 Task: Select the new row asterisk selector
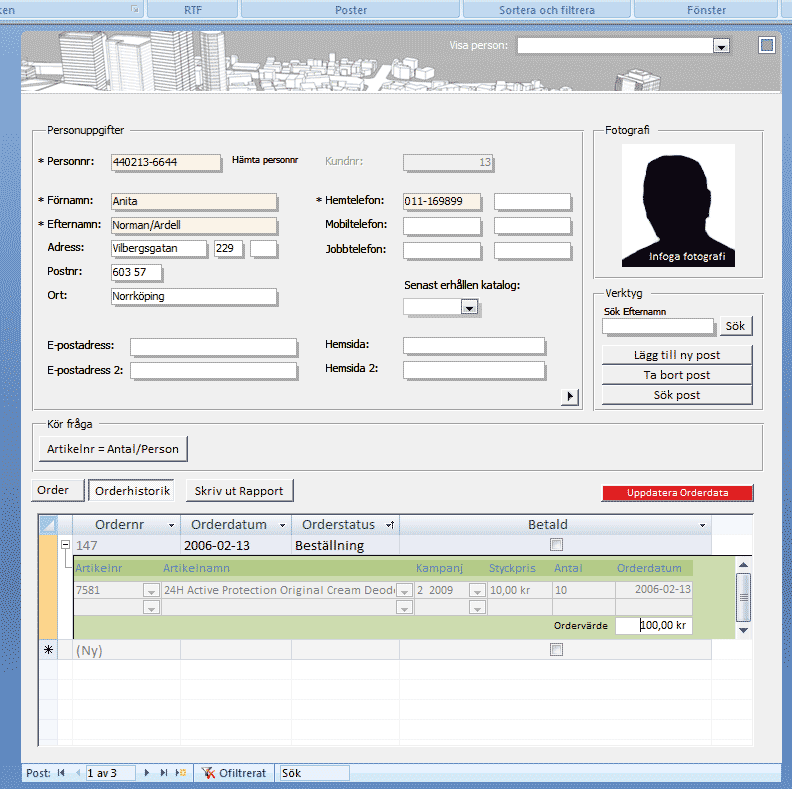tap(48, 650)
